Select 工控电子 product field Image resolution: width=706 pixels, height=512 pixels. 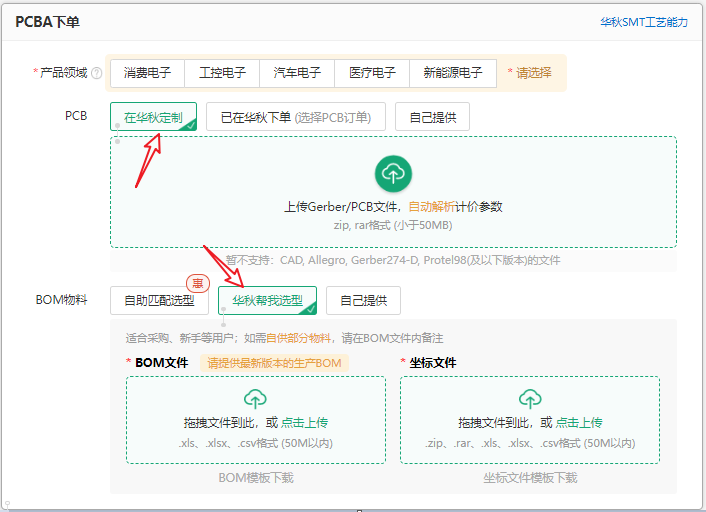(x=222, y=73)
